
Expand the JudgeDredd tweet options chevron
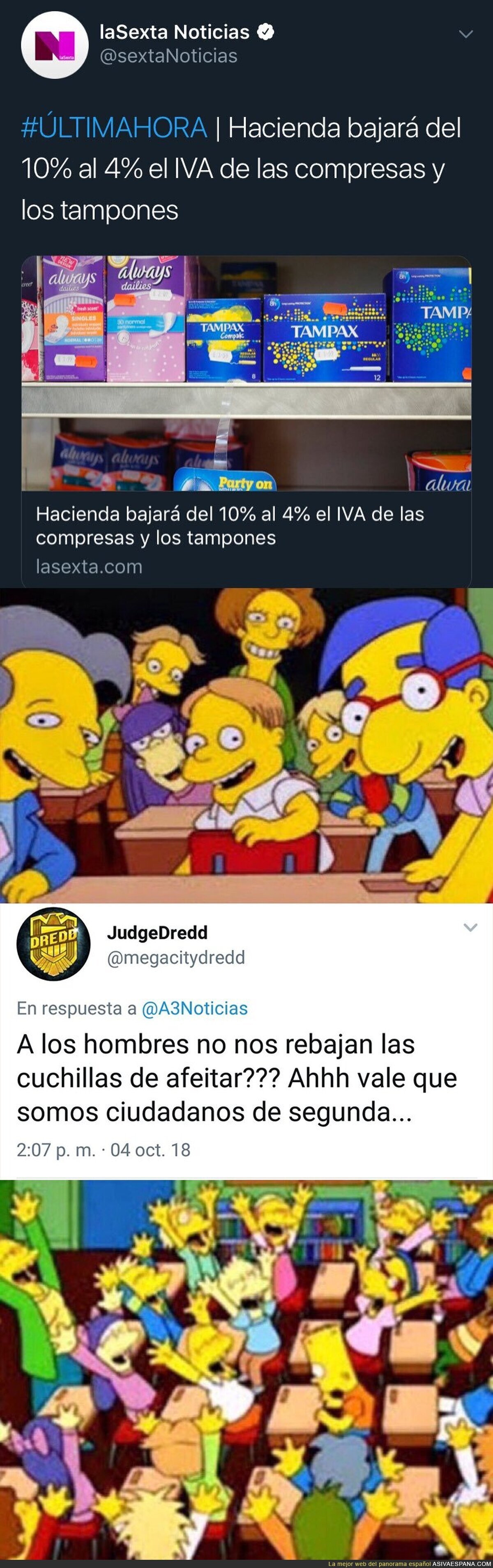[x=470, y=928]
